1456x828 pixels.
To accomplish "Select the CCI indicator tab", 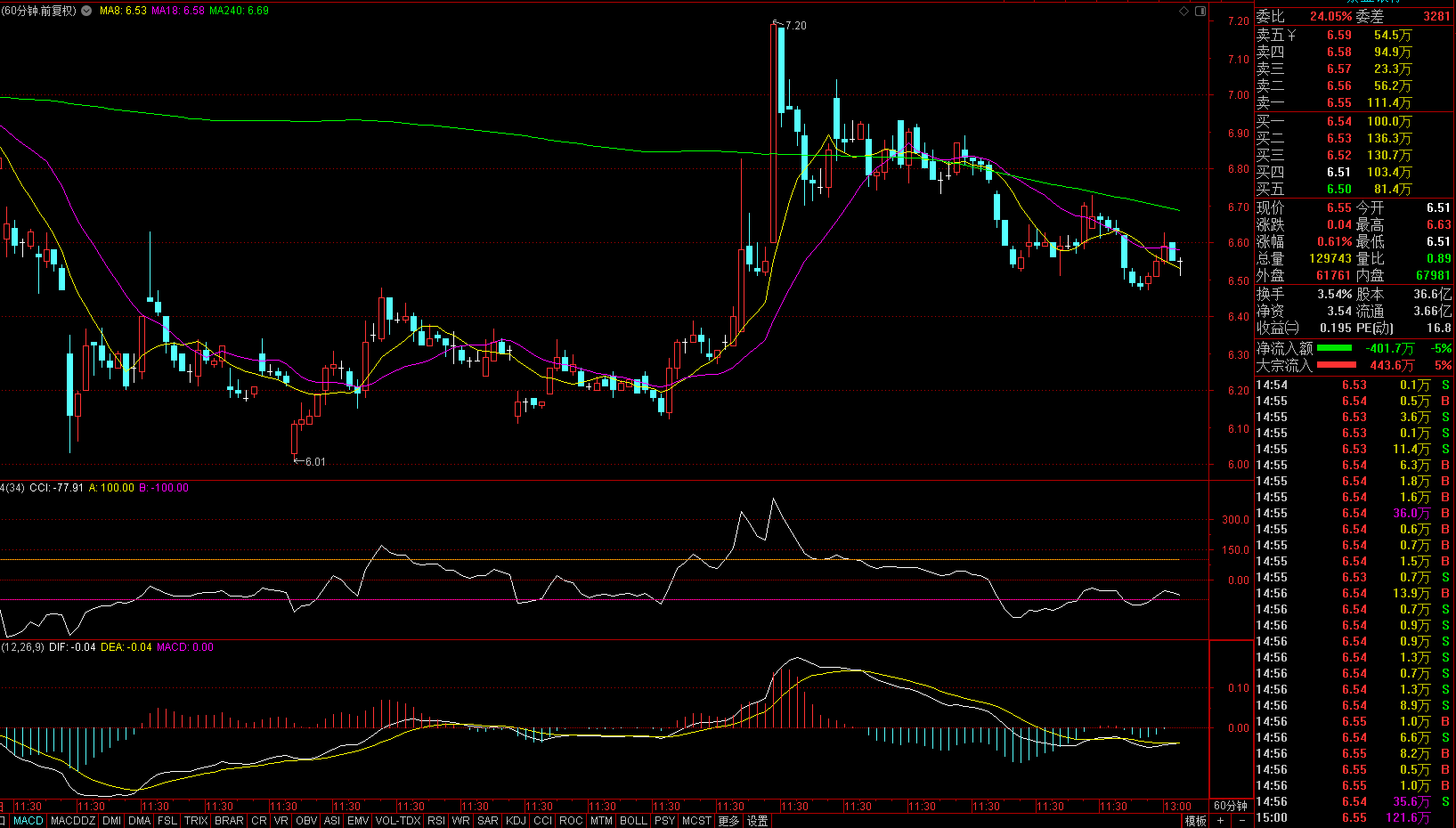I will 542,821.
